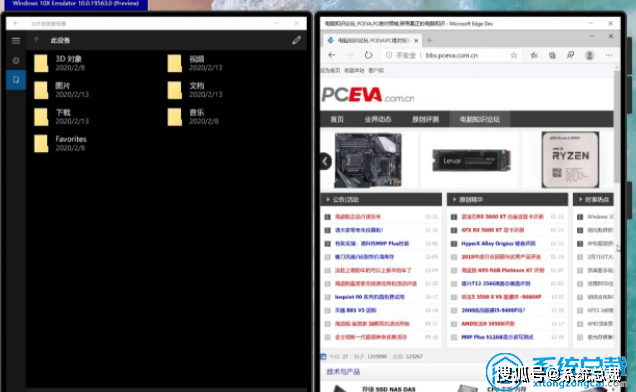Image resolution: width=636 pixels, height=392 pixels.
Task: Open the hamburger menu in file explorer
Action: (16, 41)
